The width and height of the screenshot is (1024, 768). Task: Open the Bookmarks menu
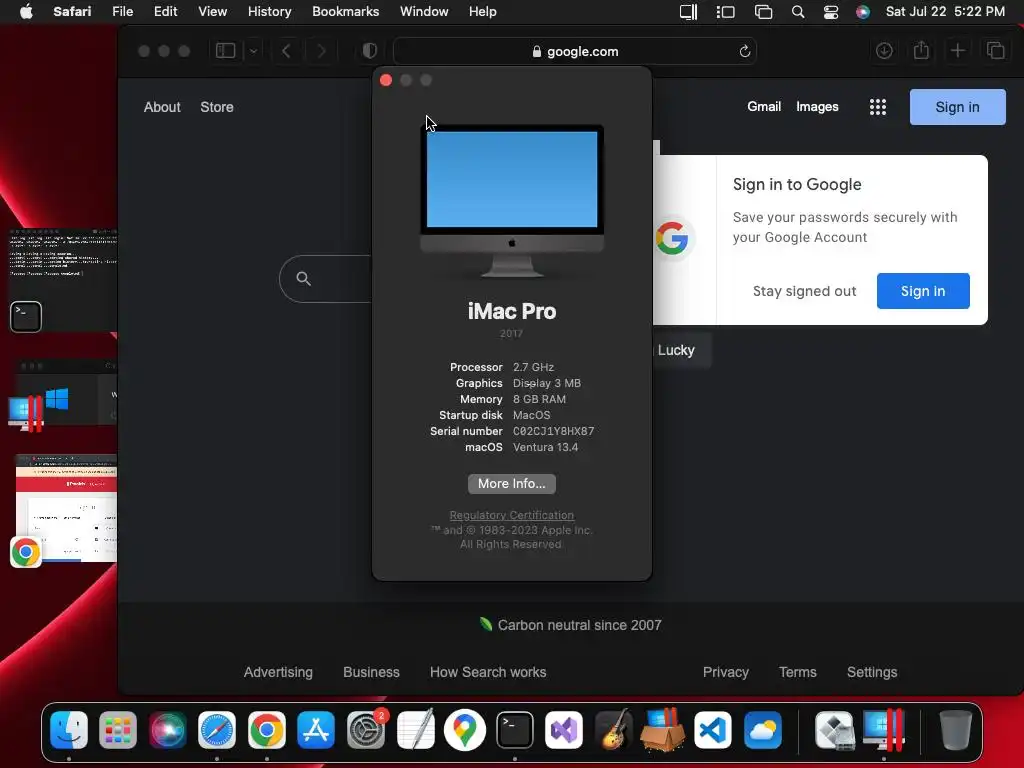pyautogui.click(x=345, y=12)
